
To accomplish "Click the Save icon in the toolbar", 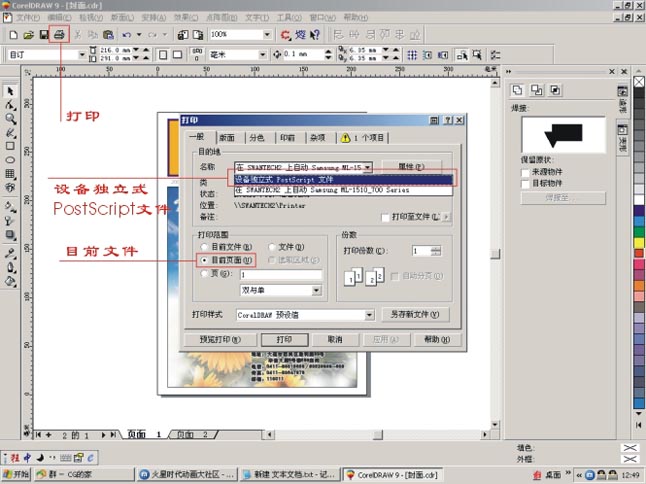I will tap(44, 34).
